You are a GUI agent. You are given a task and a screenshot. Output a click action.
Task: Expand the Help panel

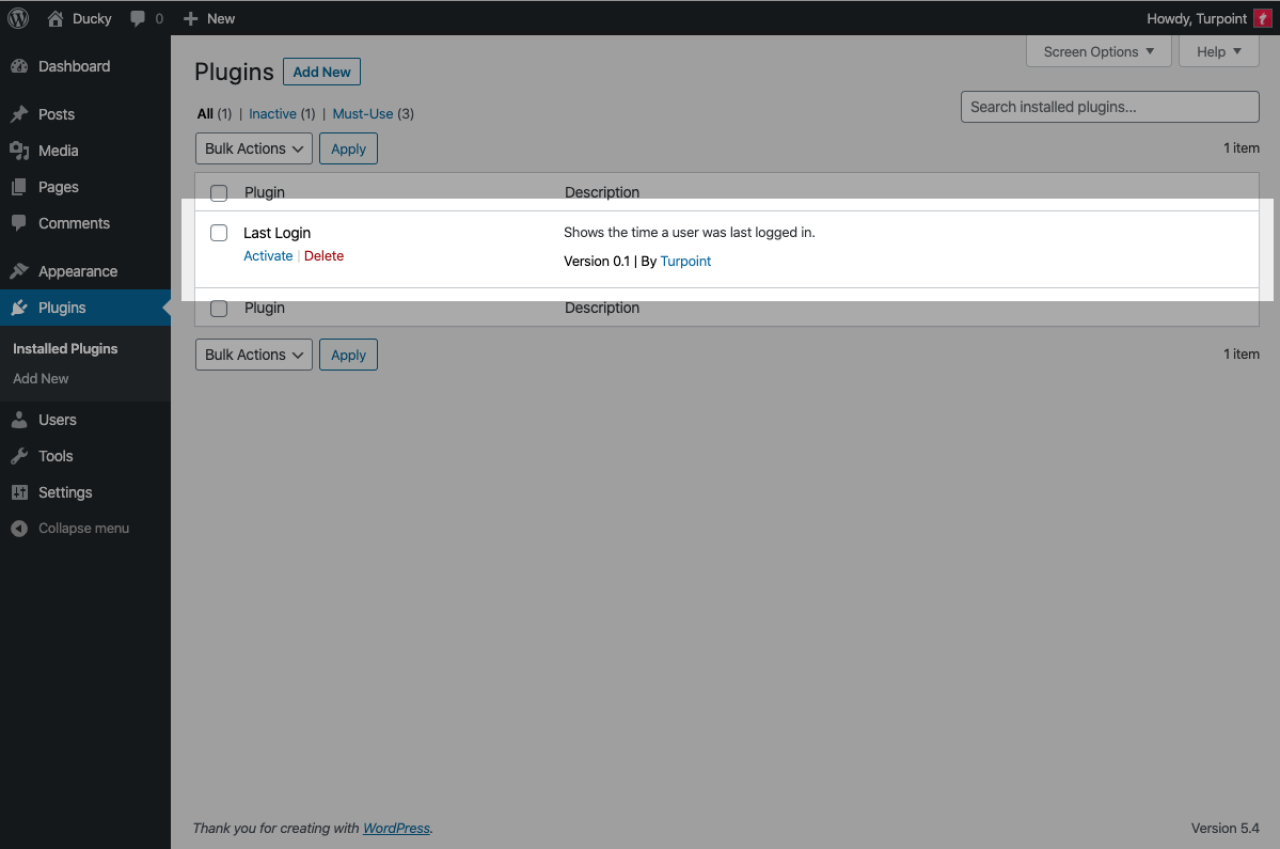1219,52
